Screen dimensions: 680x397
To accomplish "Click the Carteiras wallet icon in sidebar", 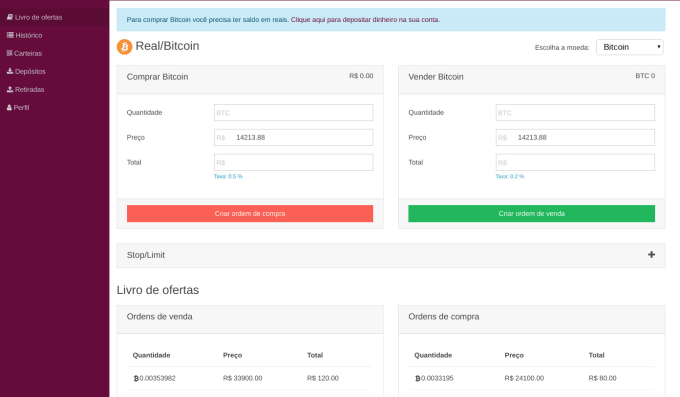I will coord(10,53).
